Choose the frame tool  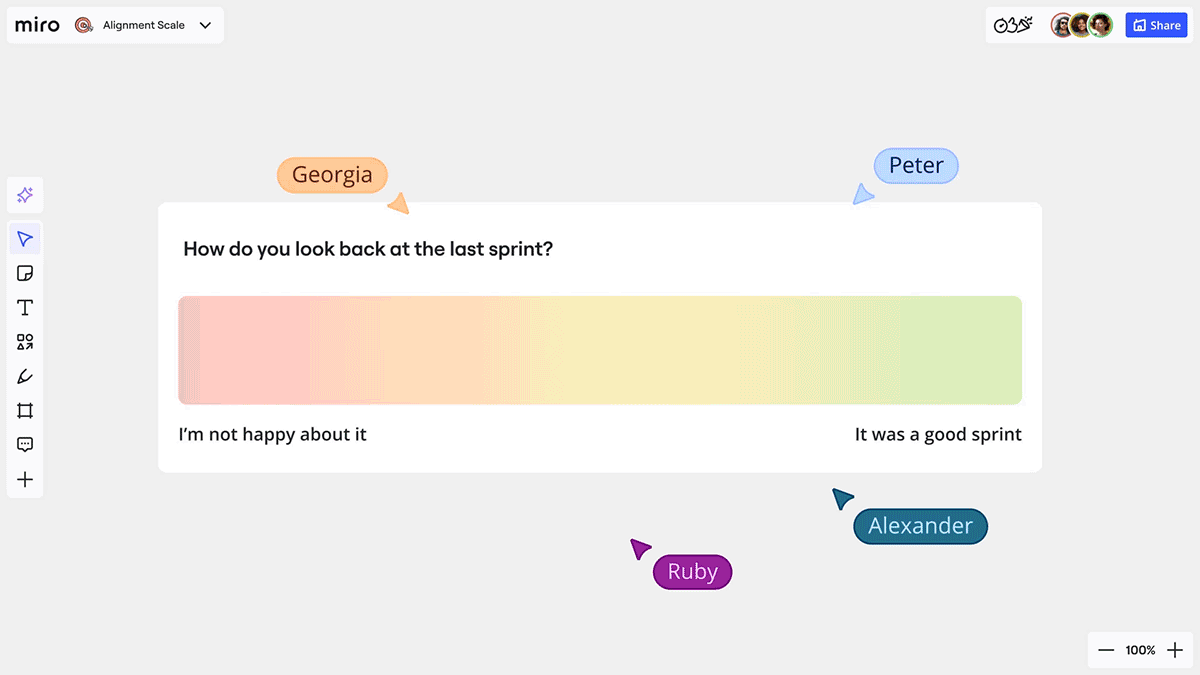pyautogui.click(x=25, y=411)
